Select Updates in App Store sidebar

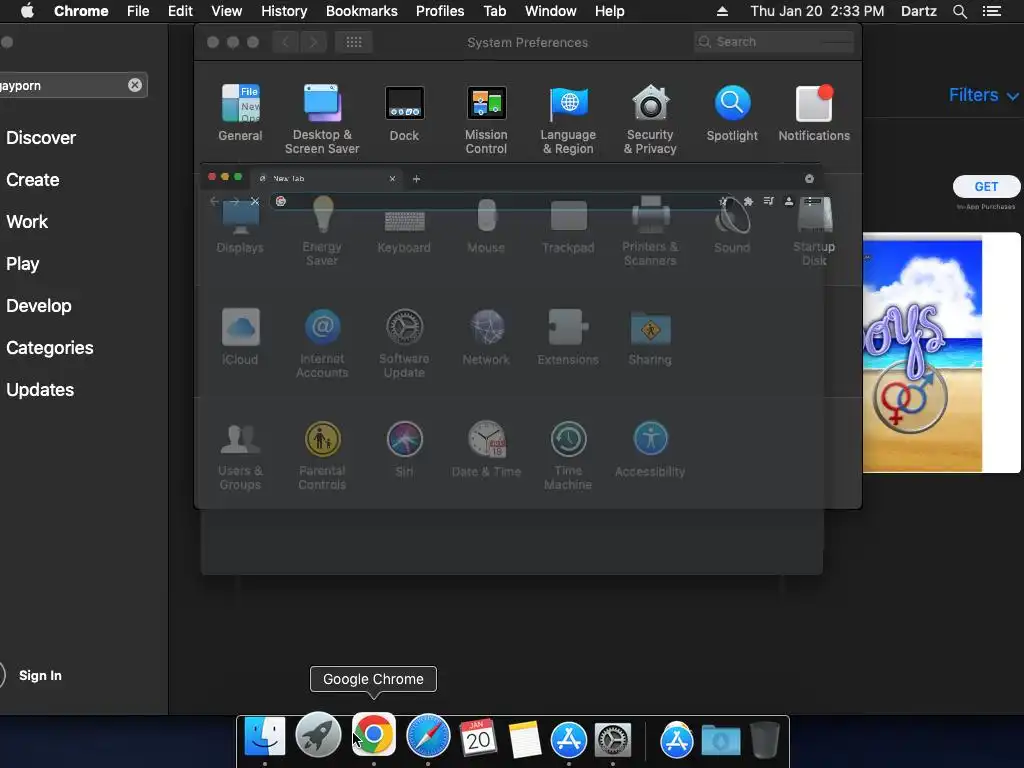40,390
